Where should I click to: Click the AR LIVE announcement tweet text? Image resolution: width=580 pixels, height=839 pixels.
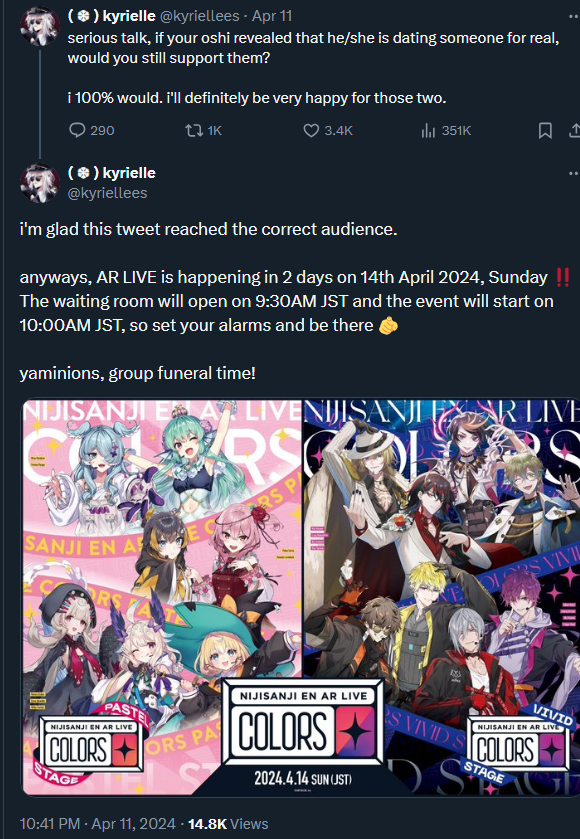tap(287, 301)
